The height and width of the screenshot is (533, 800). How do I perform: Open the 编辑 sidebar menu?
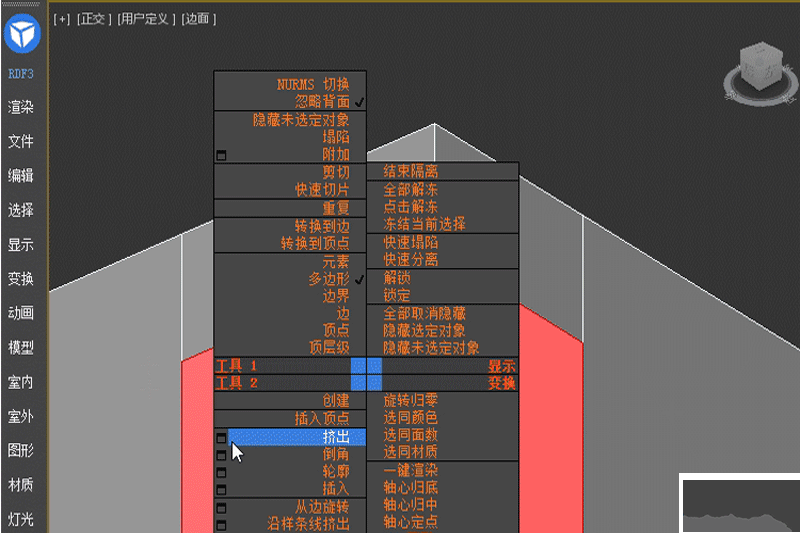tap(21, 175)
